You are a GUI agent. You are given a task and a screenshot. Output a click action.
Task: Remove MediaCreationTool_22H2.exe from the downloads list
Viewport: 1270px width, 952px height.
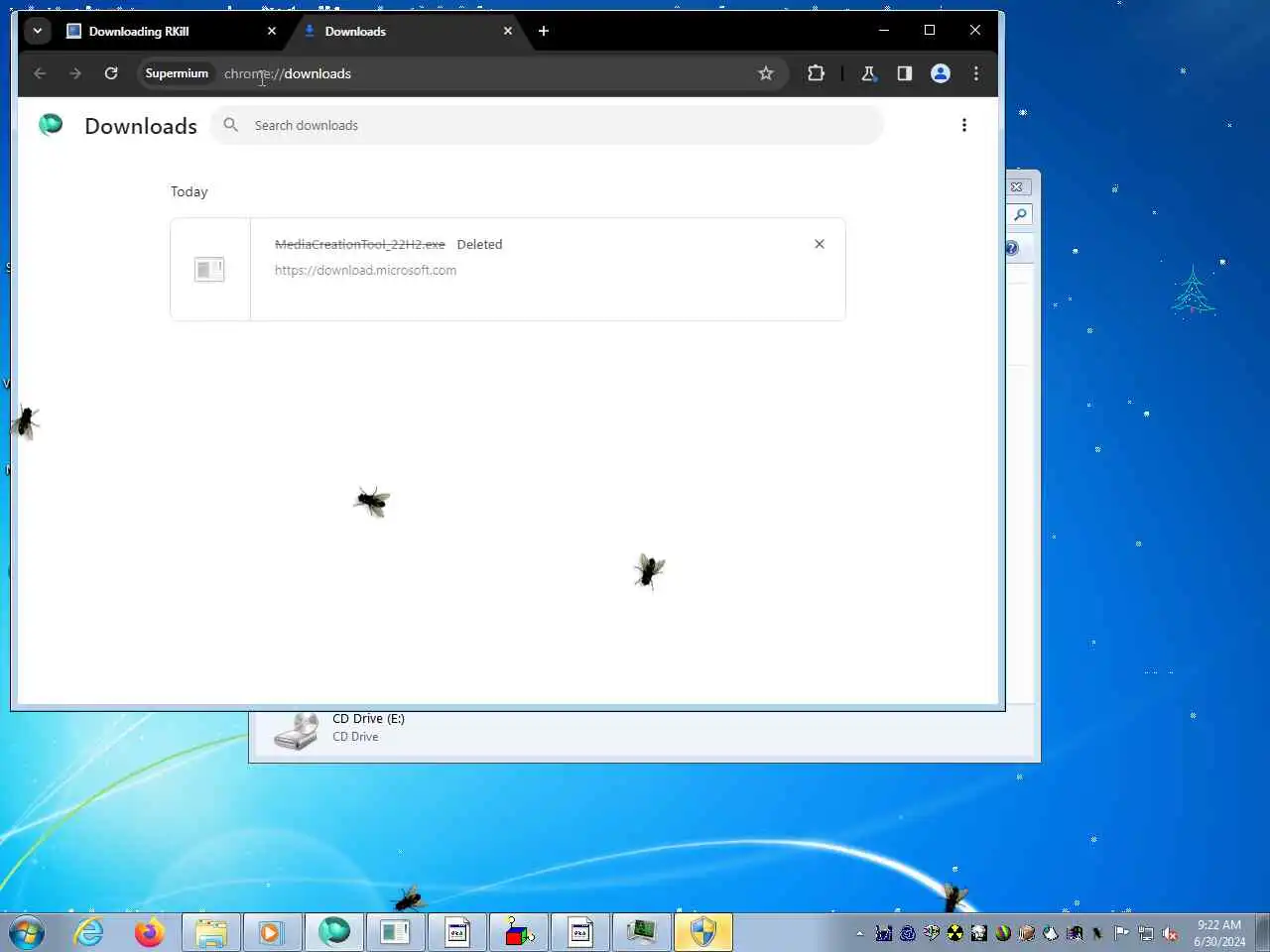(820, 244)
